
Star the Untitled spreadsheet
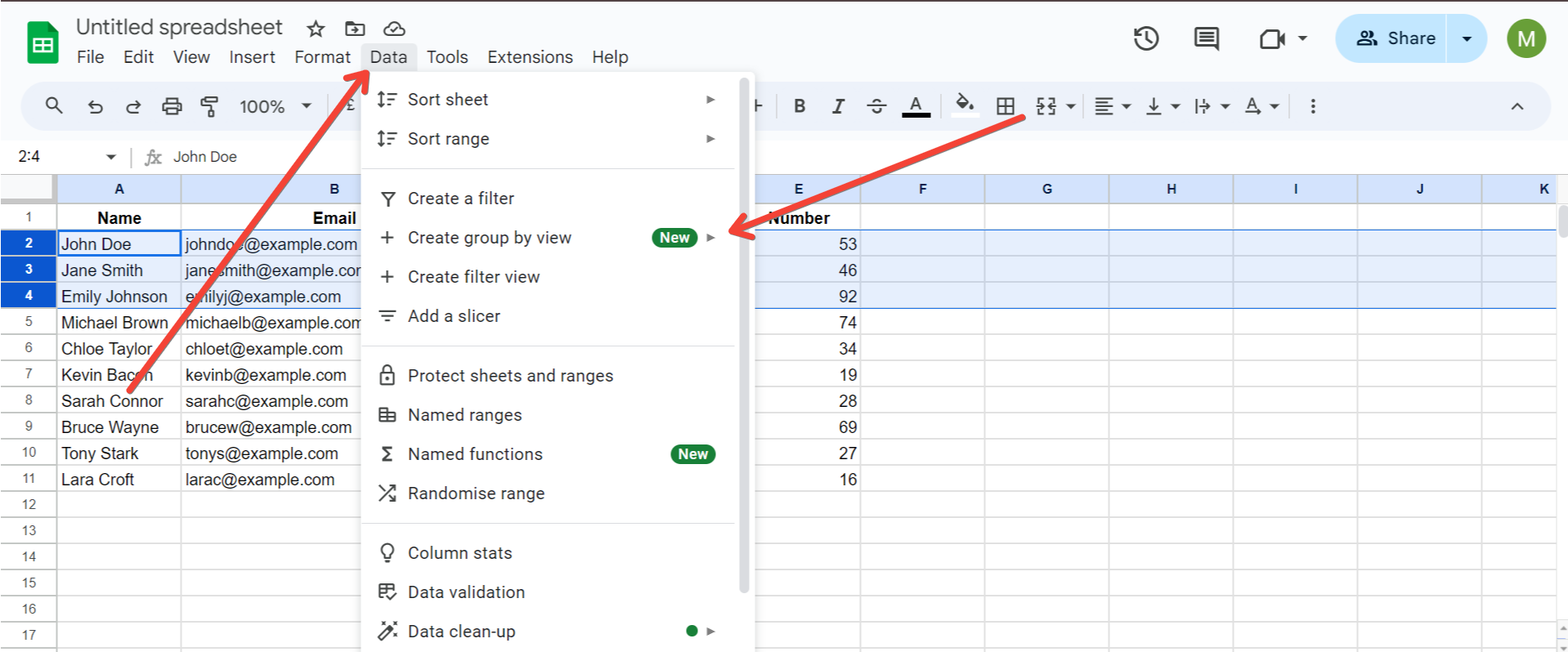pyautogui.click(x=316, y=29)
